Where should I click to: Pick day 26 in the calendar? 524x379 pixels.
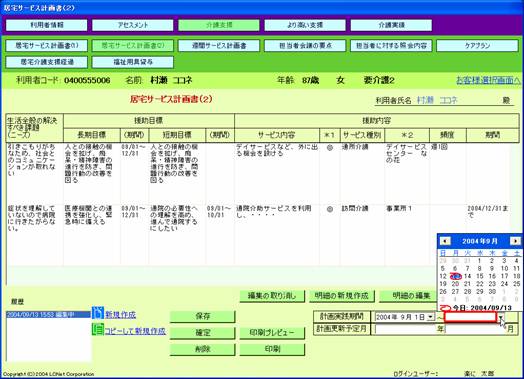[x=443, y=291]
